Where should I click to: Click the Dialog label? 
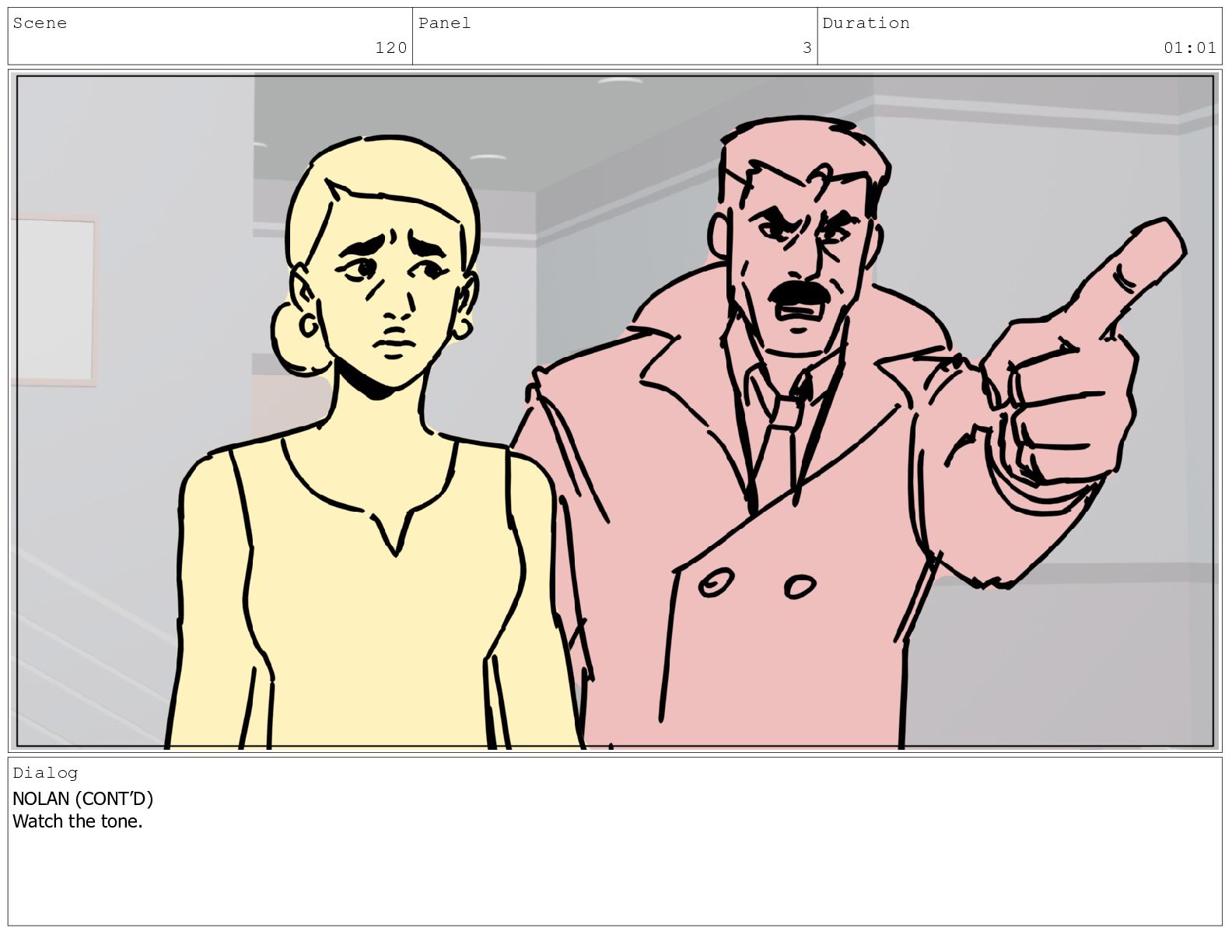tap(45, 772)
